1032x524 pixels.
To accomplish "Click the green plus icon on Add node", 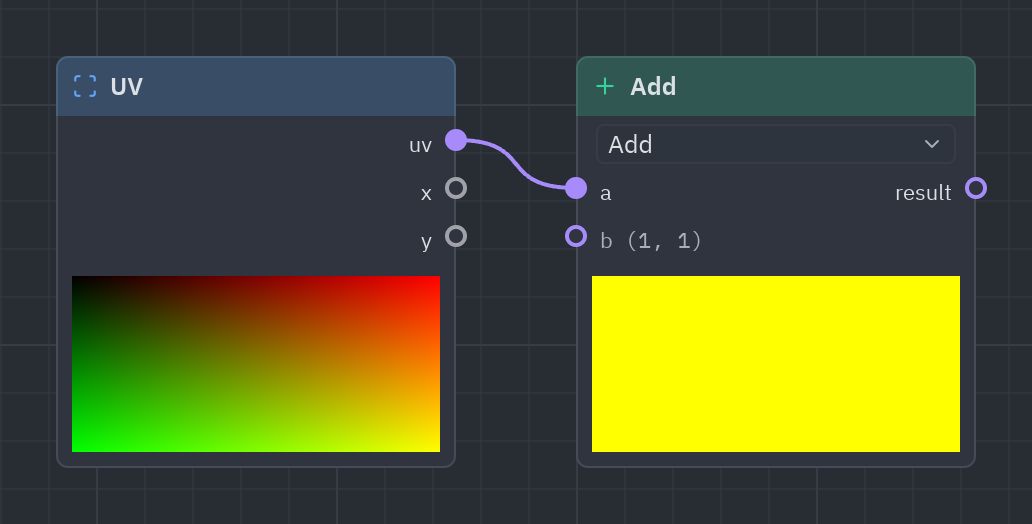I will tap(605, 86).
